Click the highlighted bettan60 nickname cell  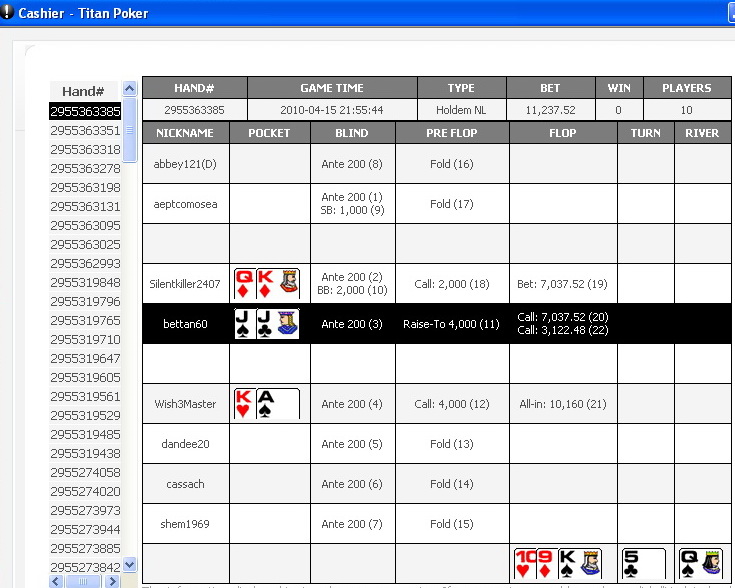point(185,324)
